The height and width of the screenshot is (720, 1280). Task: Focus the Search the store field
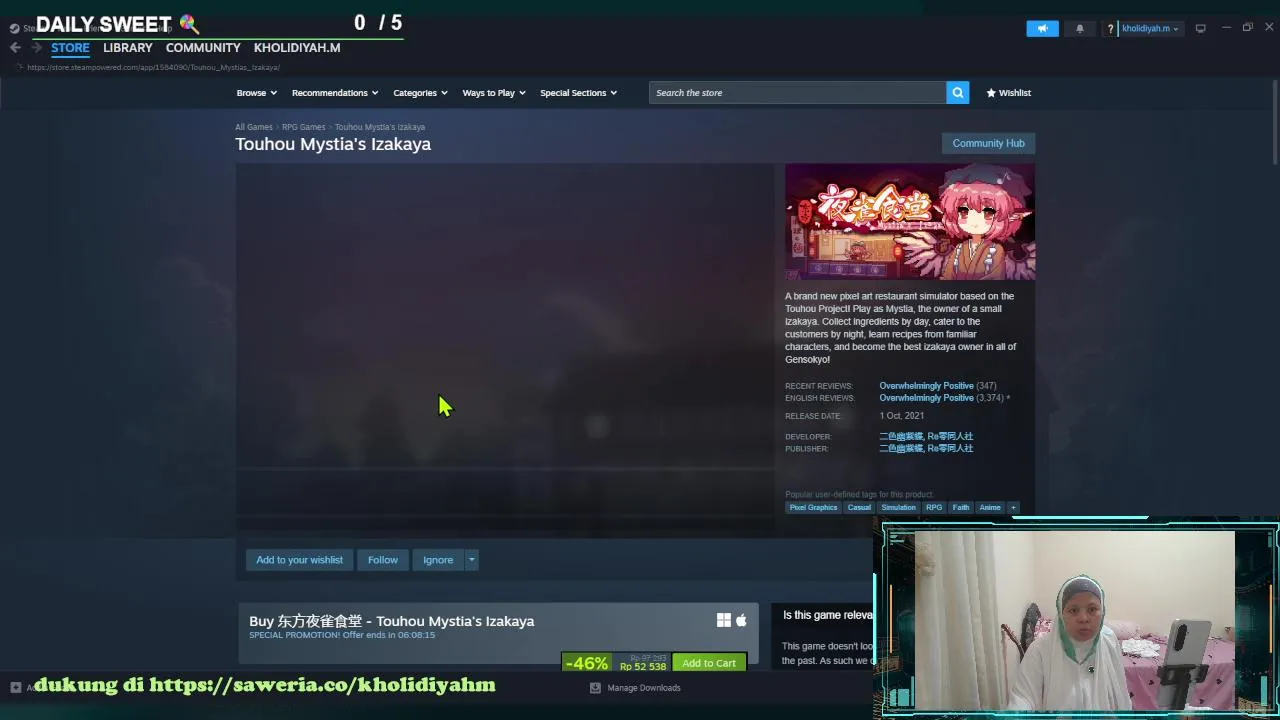click(797, 93)
